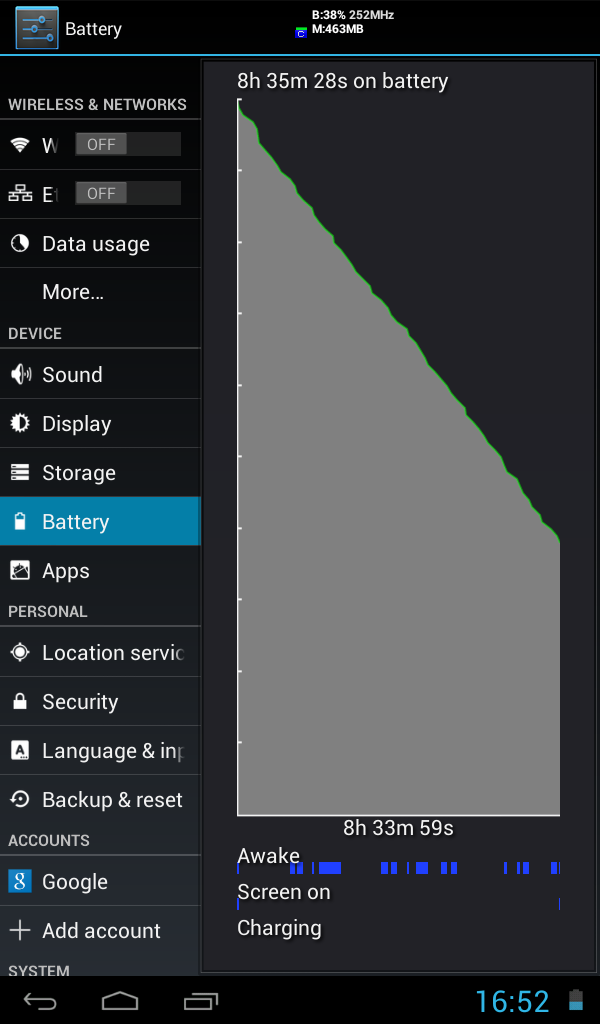Tap Add account option
Screen dimensions: 600x1024
point(100,930)
